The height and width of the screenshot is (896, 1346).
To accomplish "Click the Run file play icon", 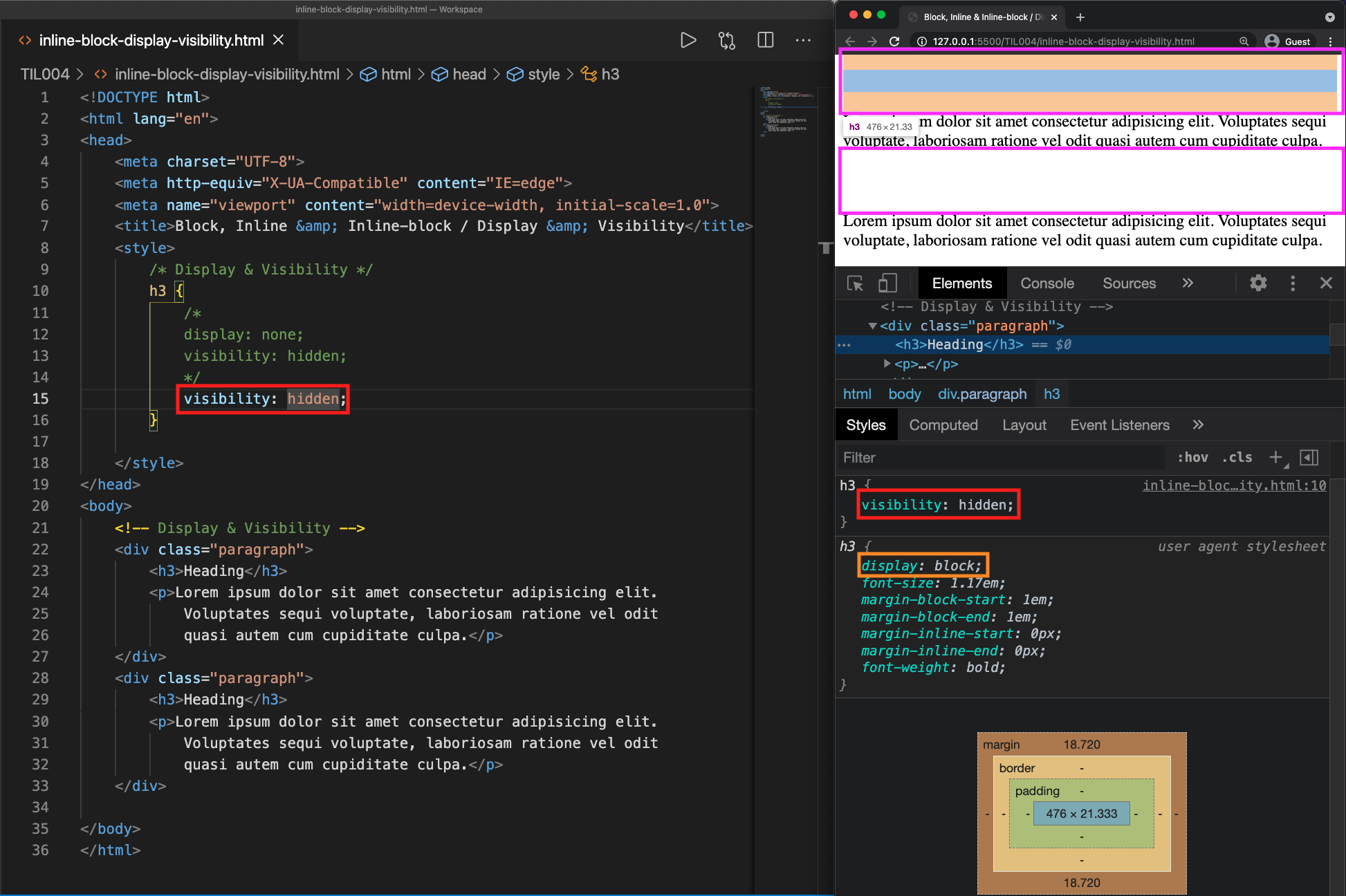I will click(x=688, y=40).
